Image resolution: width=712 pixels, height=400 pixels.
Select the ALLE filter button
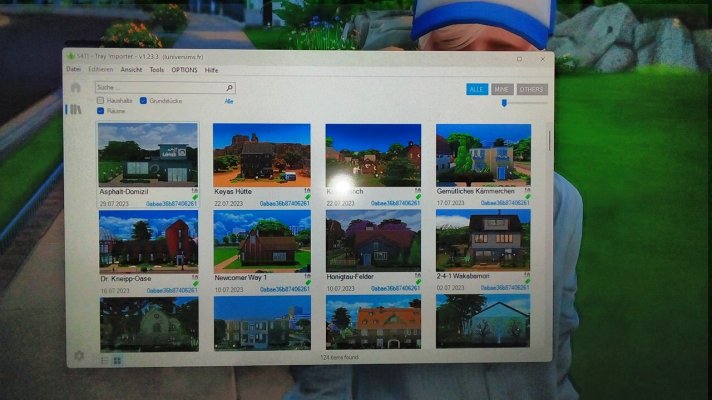click(477, 89)
